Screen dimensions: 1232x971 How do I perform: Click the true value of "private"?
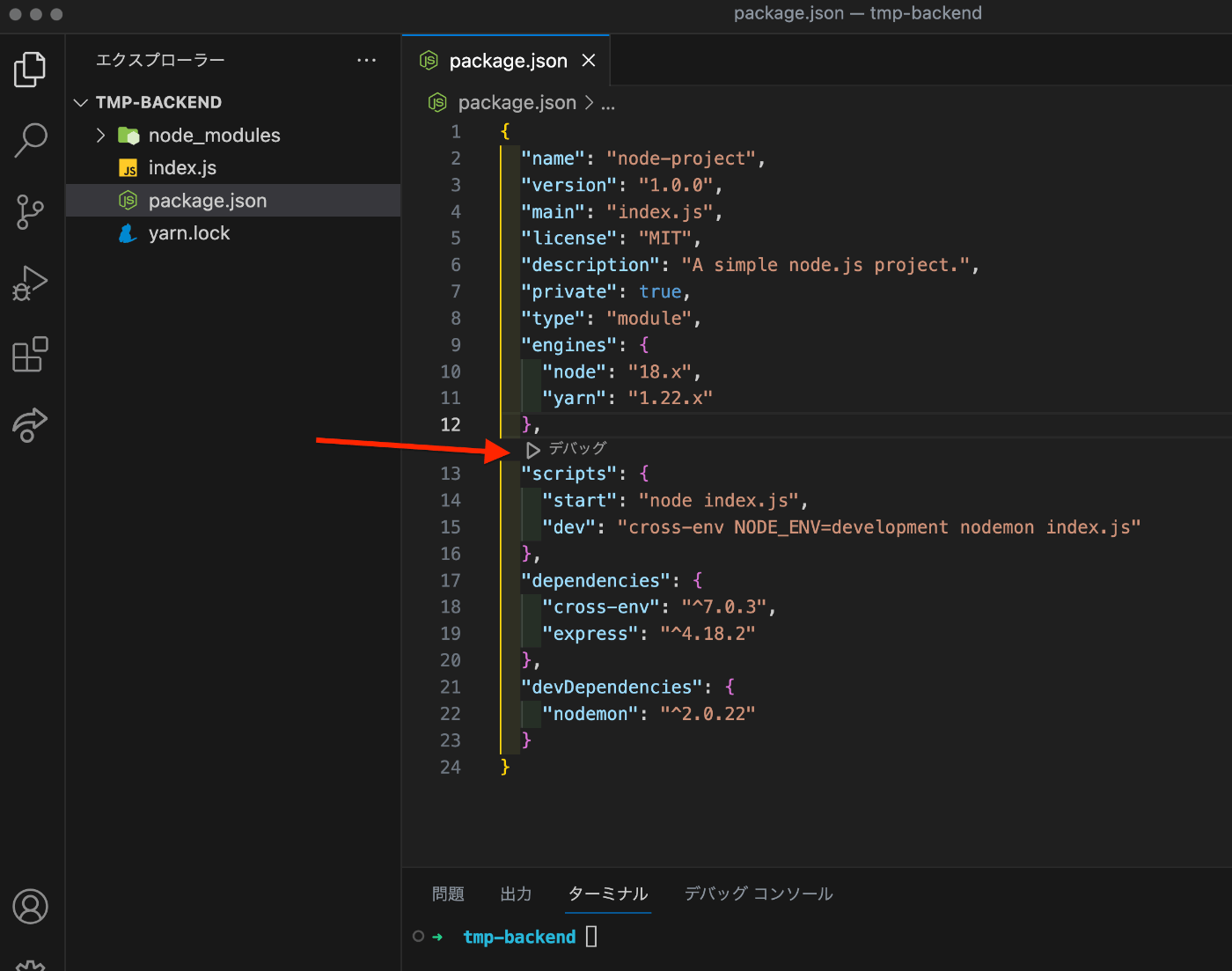point(660,291)
